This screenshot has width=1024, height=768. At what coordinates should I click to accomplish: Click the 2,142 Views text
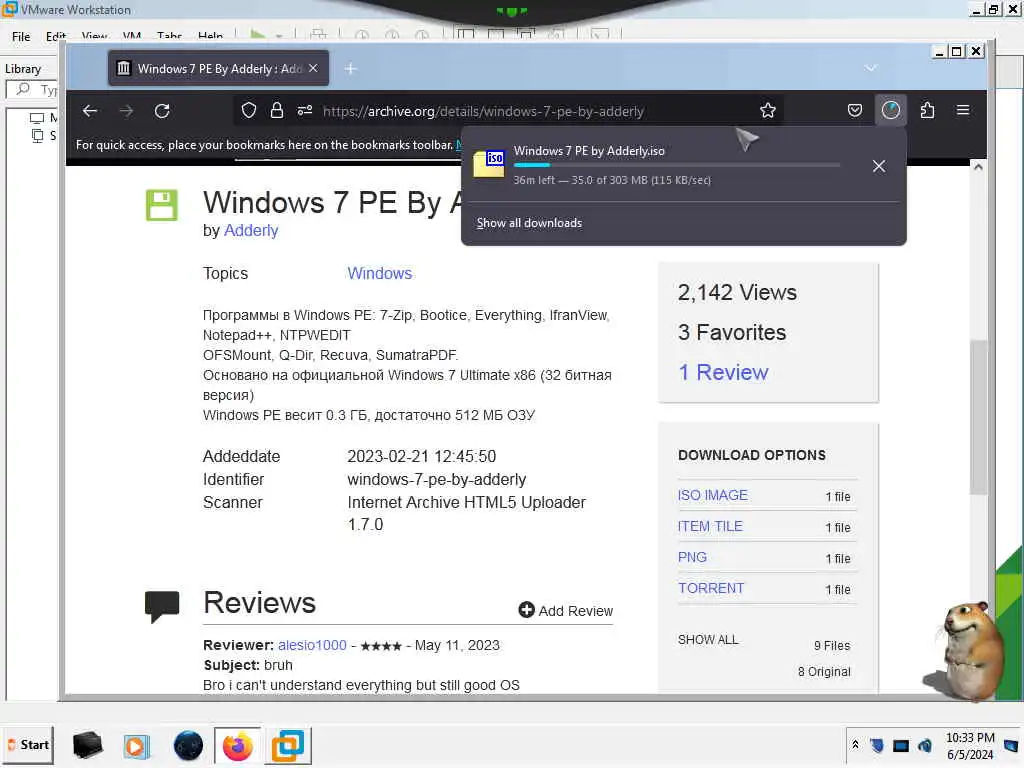737,293
